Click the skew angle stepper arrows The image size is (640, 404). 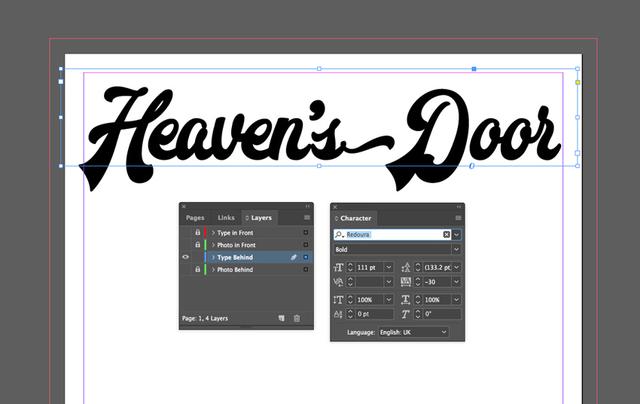click(418, 314)
